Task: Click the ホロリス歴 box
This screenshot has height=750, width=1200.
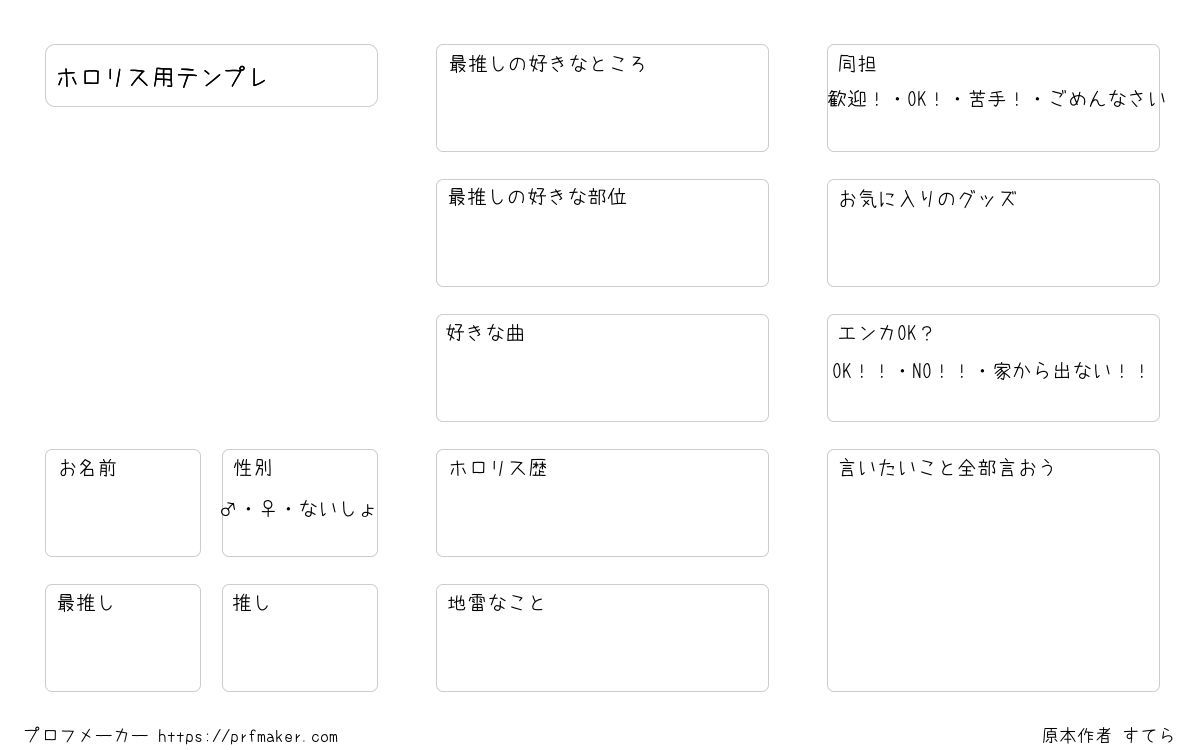Action: [602, 503]
